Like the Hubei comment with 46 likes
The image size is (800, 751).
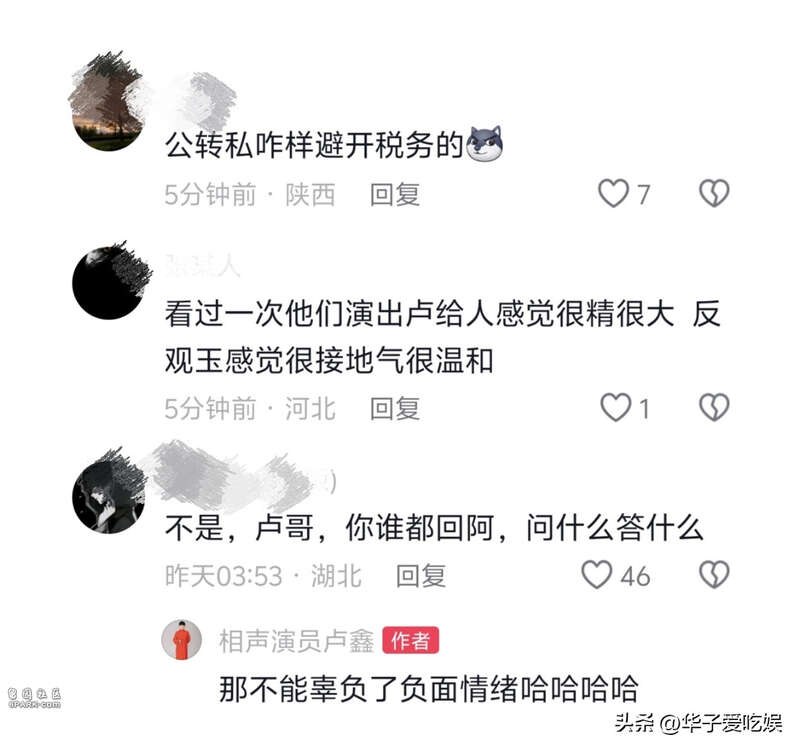tap(597, 574)
